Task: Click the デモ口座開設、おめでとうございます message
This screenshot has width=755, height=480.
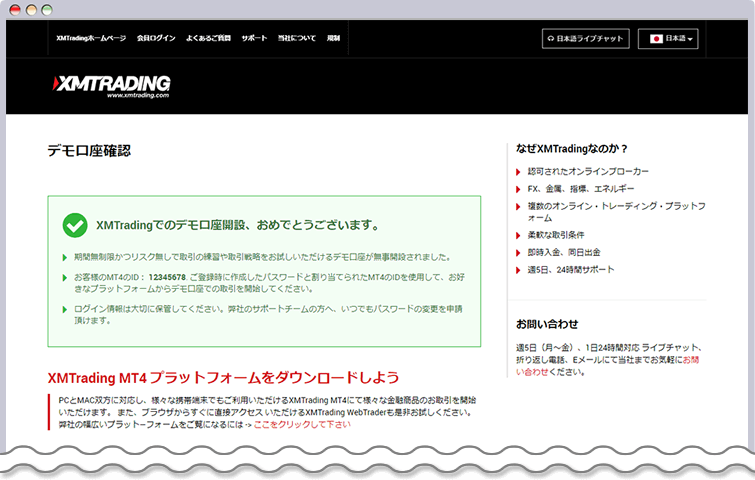Action: (x=238, y=225)
